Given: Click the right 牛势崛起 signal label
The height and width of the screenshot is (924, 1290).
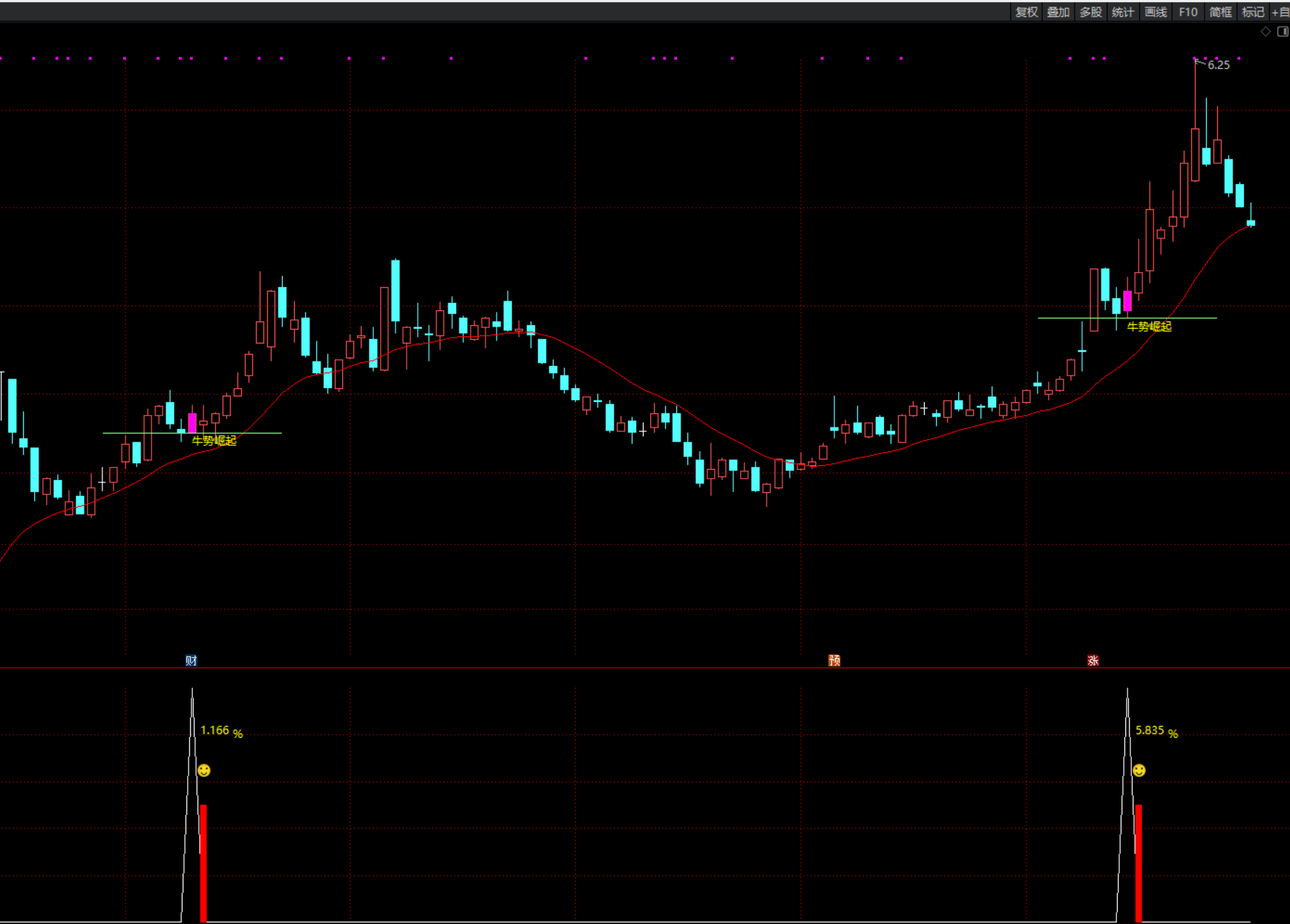Looking at the screenshot, I should pyautogui.click(x=1149, y=327).
